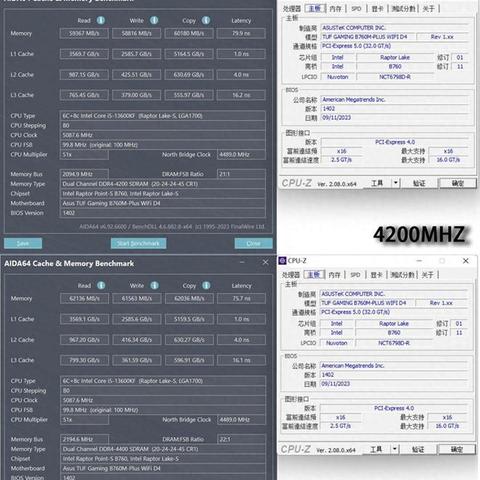
Task: Select 主板 tab in upper CPU-Z window
Action: coord(315,8)
